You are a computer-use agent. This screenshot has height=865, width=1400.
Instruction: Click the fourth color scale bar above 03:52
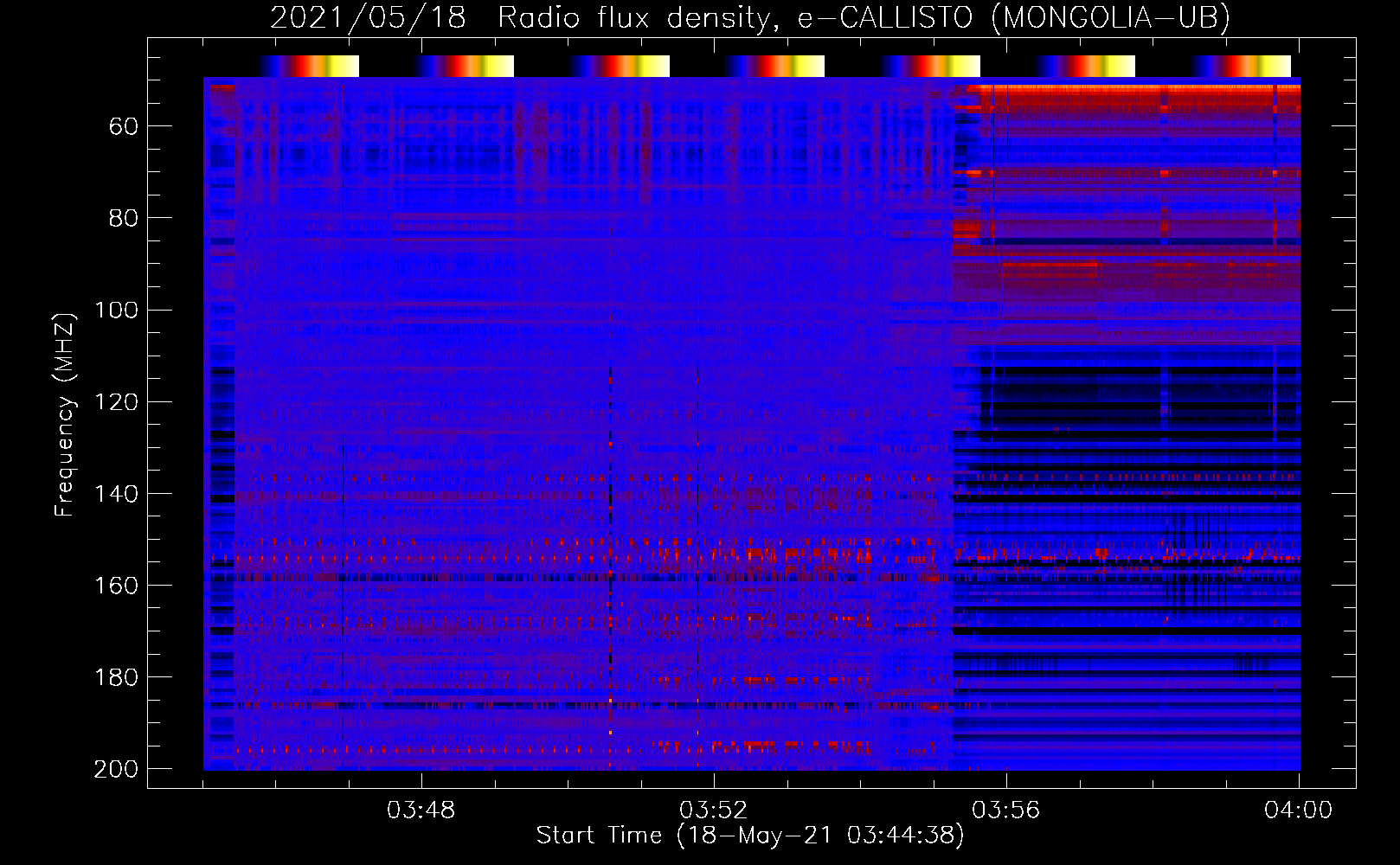click(x=774, y=66)
